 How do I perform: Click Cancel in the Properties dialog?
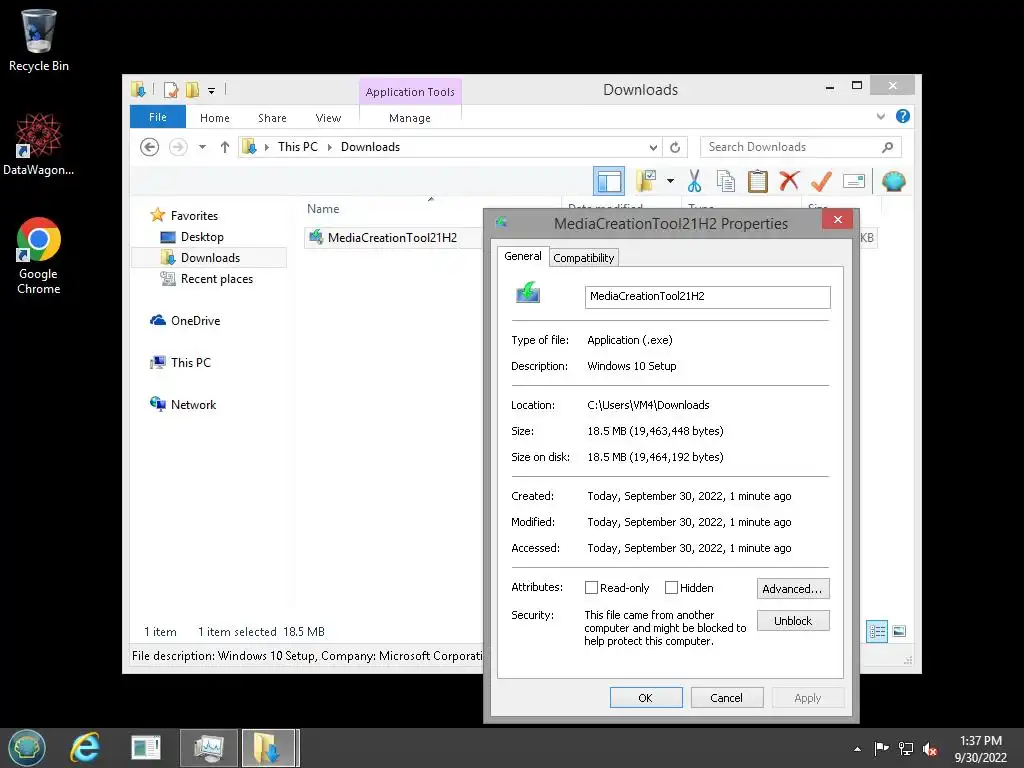pos(726,697)
